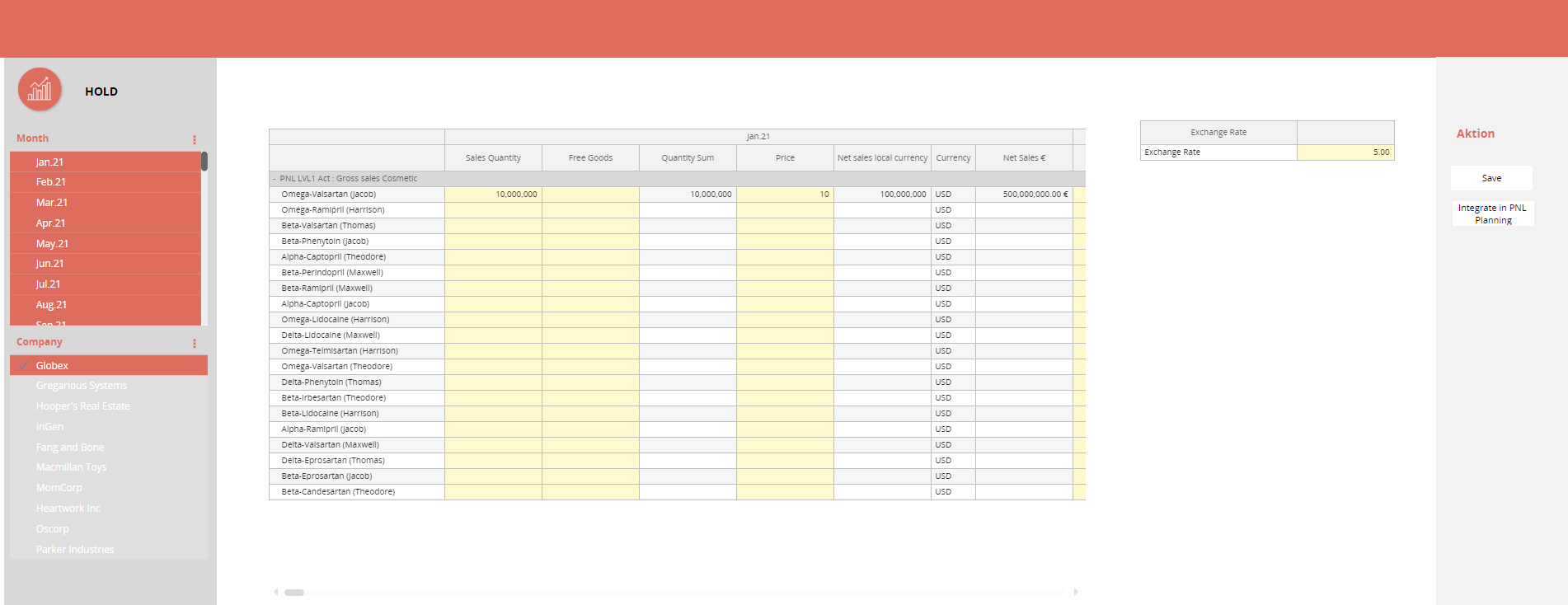Click the right scroll arrow below the table
This screenshot has height=605, width=1568.
pos(1076,592)
